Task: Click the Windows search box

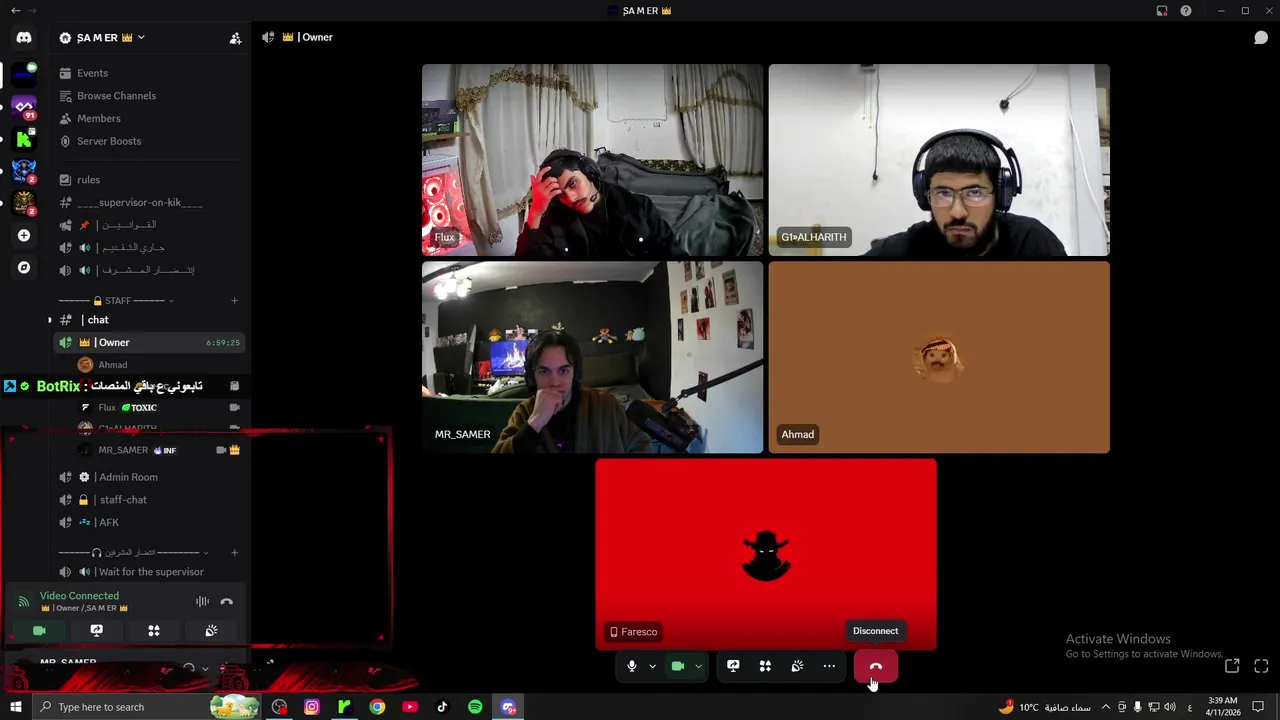Action: point(145,707)
